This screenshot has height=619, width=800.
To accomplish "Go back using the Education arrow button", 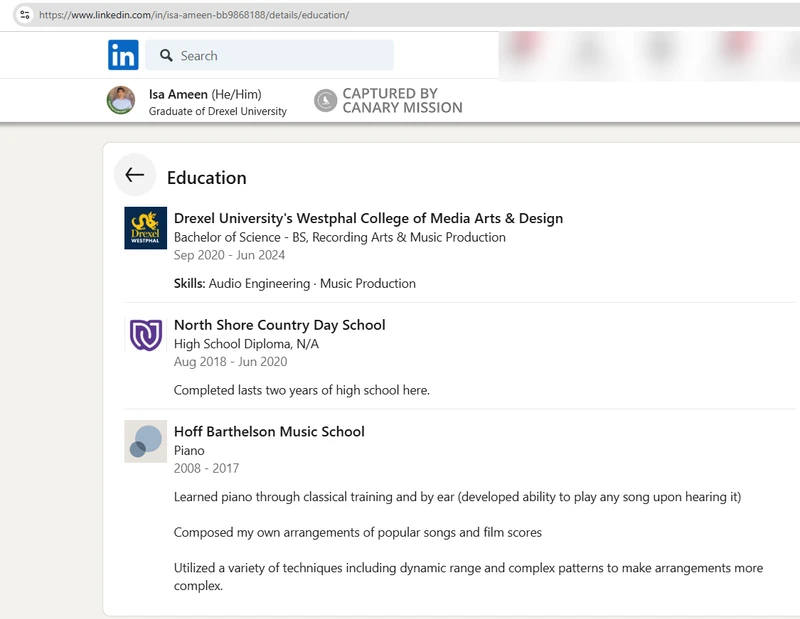I will pyautogui.click(x=135, y=175).
